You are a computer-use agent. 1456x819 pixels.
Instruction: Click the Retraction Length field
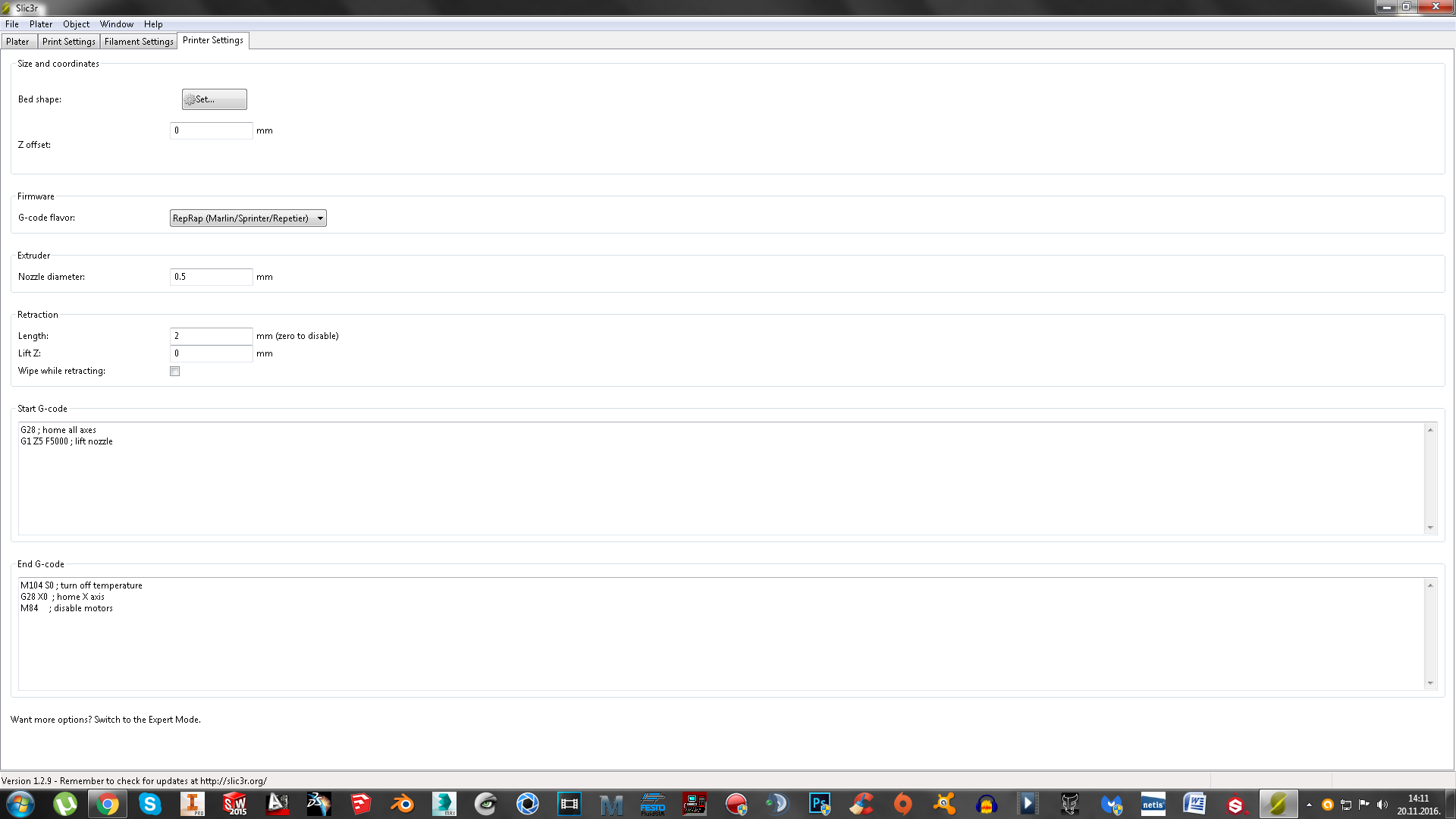click(211, 336)
